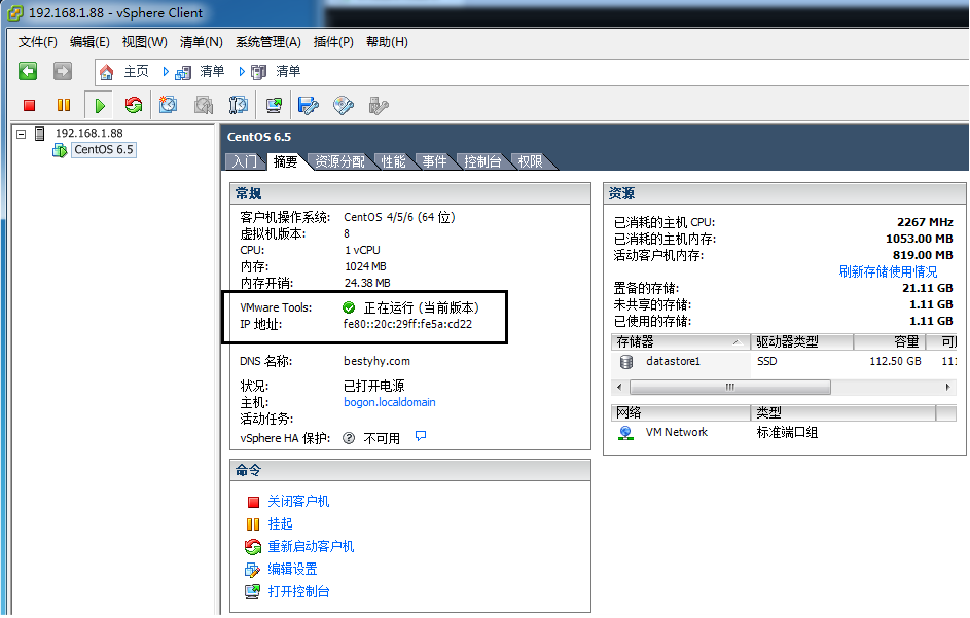Click the 打开控制台 command link
This screenshot has width=970, height=618.
point(298,591)
